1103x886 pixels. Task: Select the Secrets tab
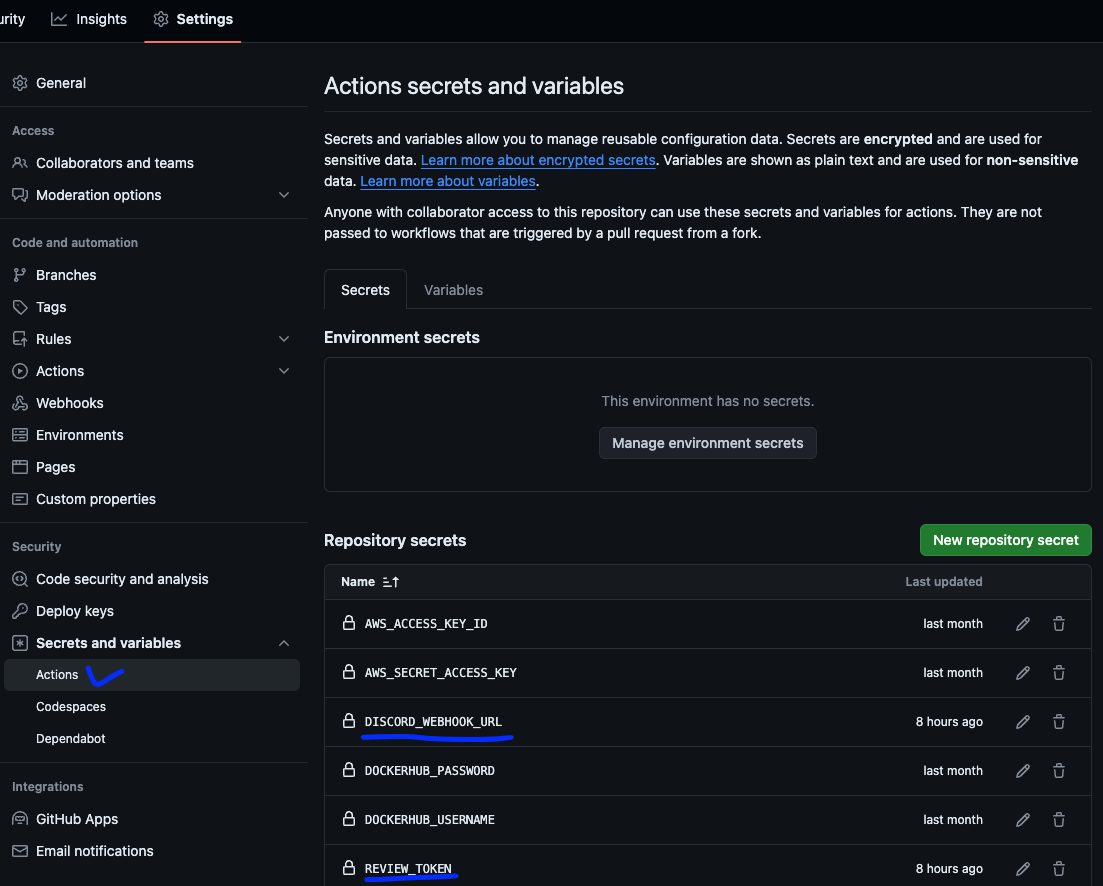tap(365, 290)
